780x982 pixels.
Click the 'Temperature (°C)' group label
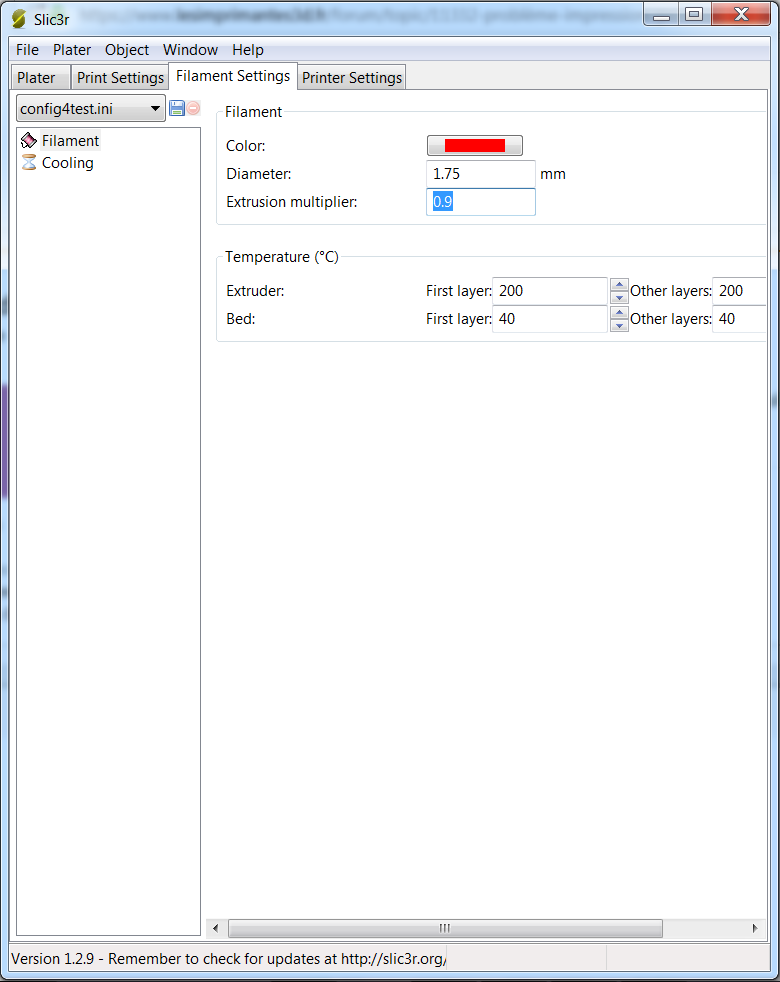[x=282, y=257]
